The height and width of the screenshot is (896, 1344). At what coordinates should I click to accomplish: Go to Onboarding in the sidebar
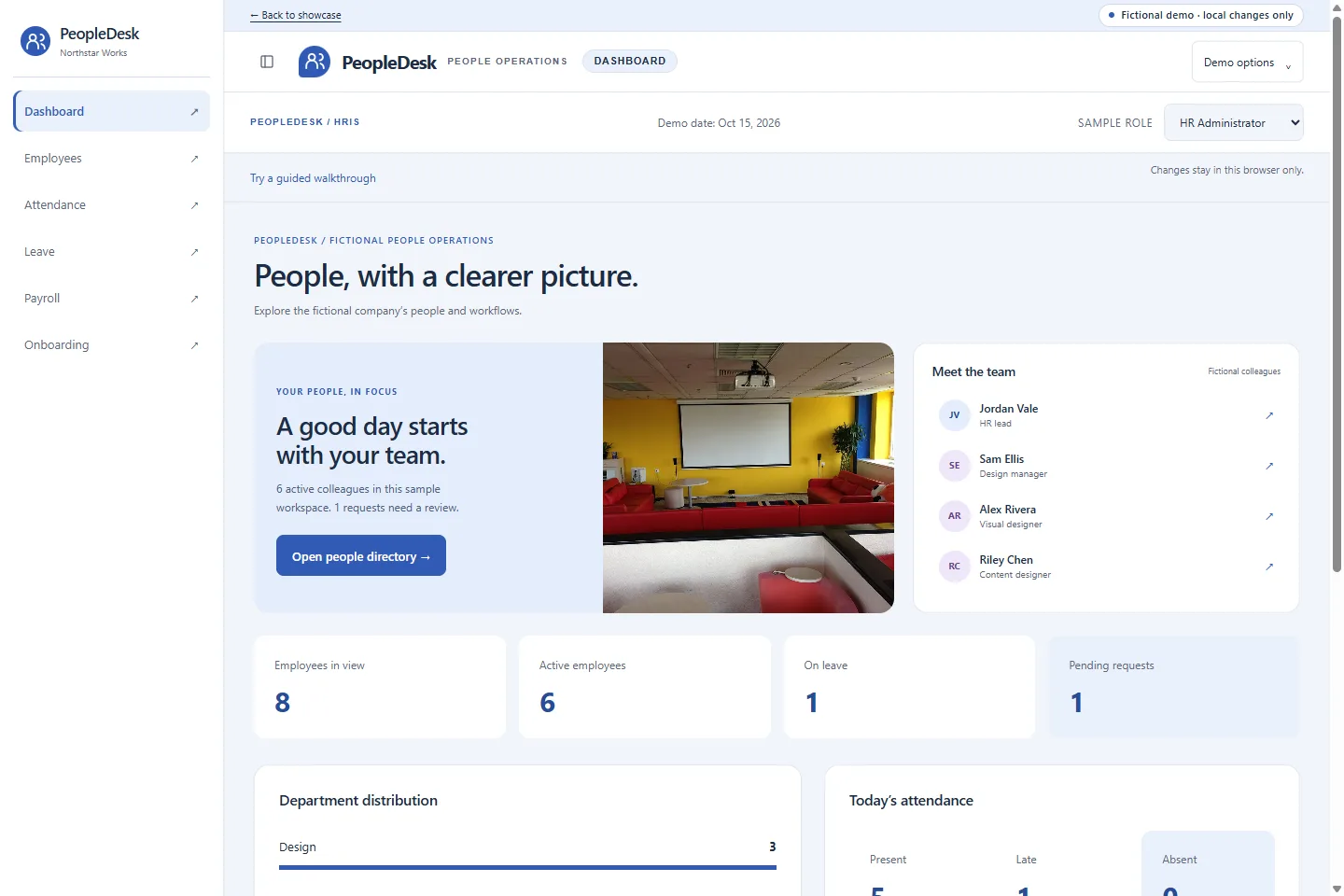coord(111,345)
